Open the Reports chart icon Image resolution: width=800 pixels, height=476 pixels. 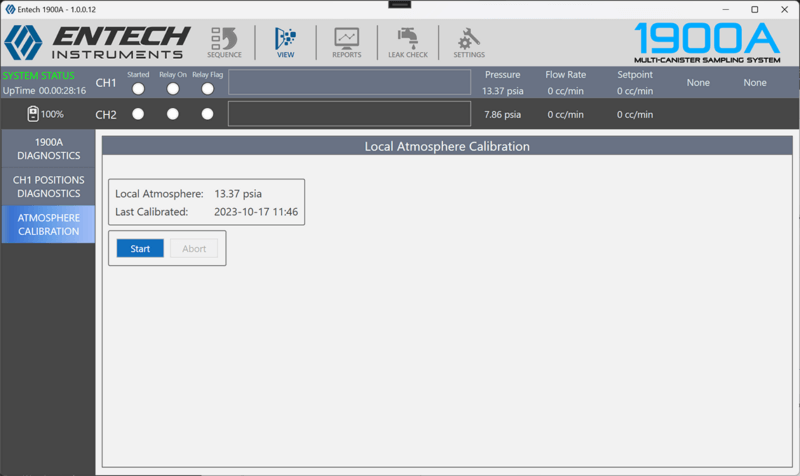point(347,42)
